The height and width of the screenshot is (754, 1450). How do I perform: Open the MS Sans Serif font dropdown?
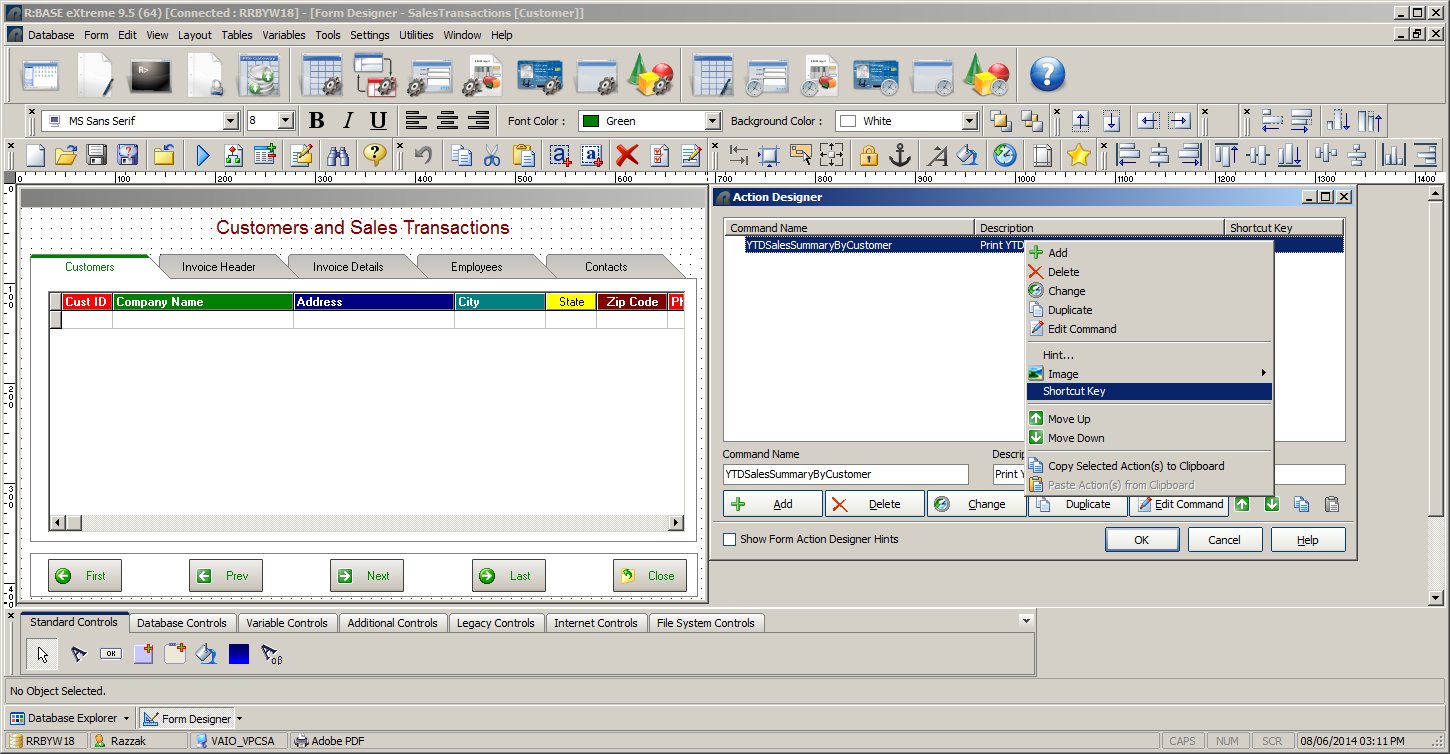pos(231,121)
